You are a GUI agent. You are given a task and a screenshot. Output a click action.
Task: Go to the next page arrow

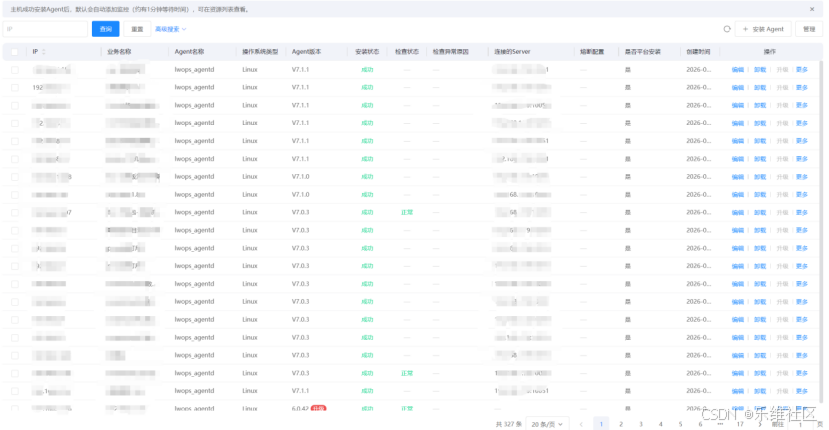coord(760,424)
